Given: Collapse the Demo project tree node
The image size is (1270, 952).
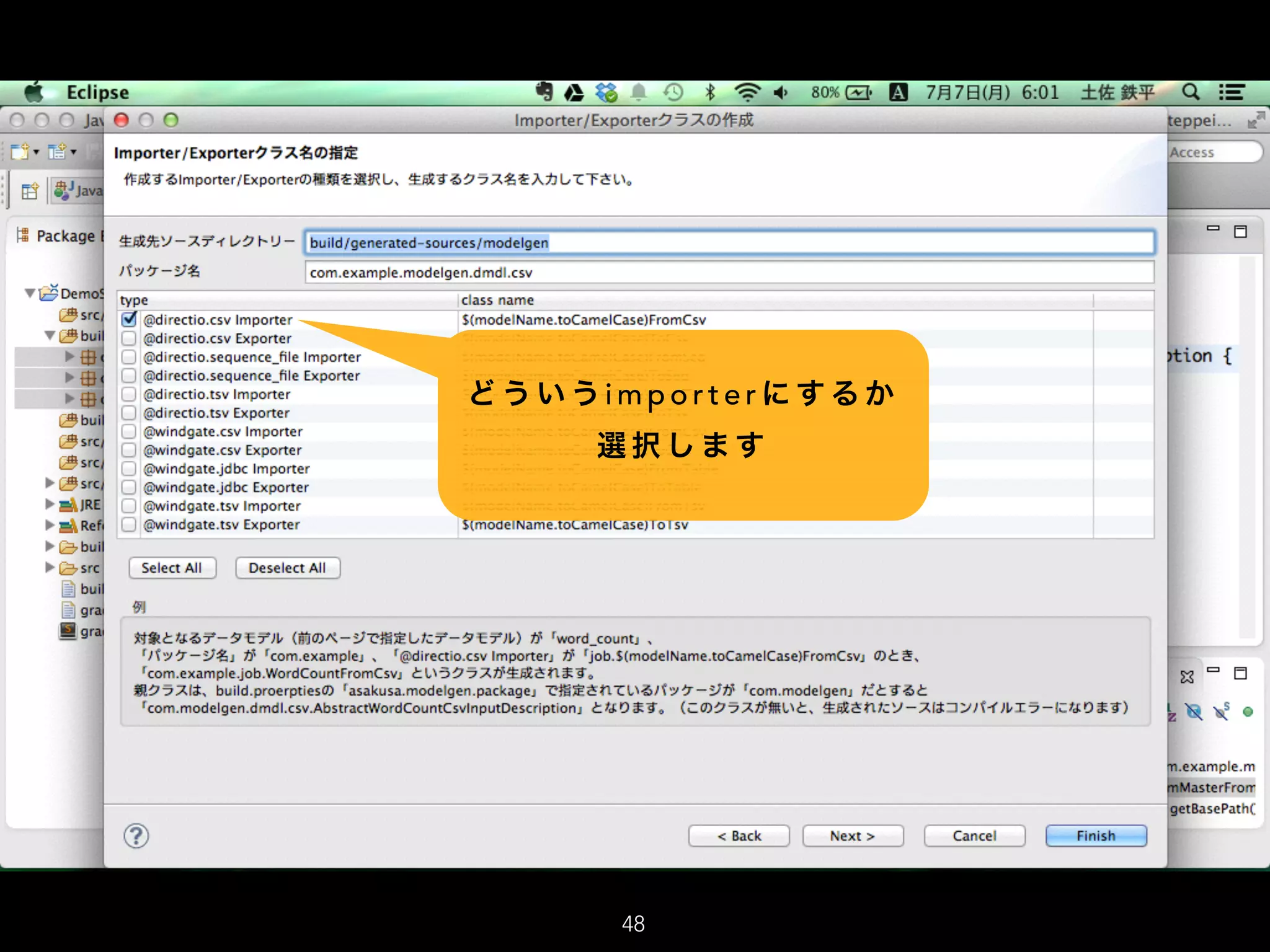Looking at the screenshot, I should (29, 293).
